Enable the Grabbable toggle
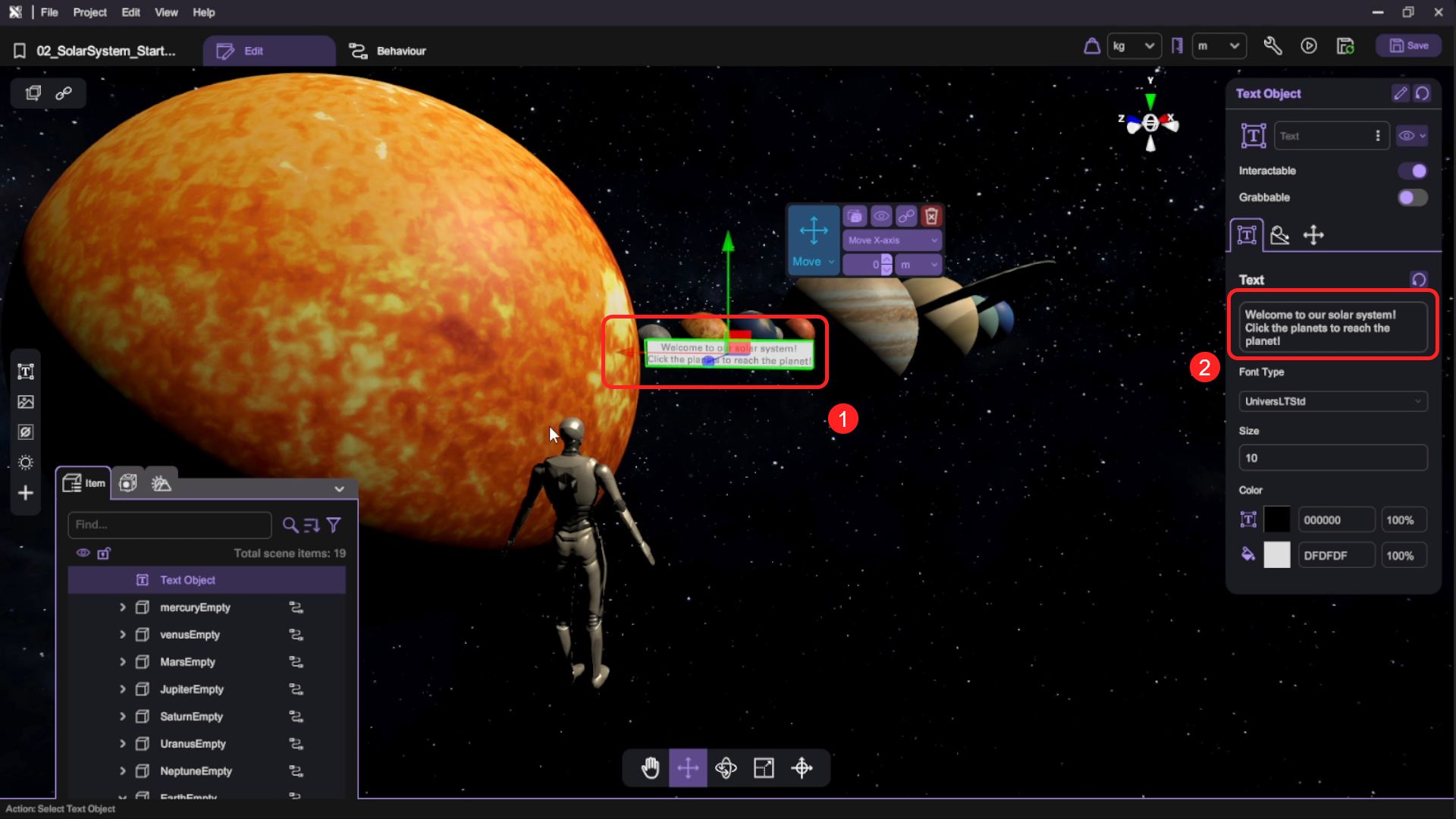Image resolution: width=1456 pixels, height=819 pixels. [1412, 198]
